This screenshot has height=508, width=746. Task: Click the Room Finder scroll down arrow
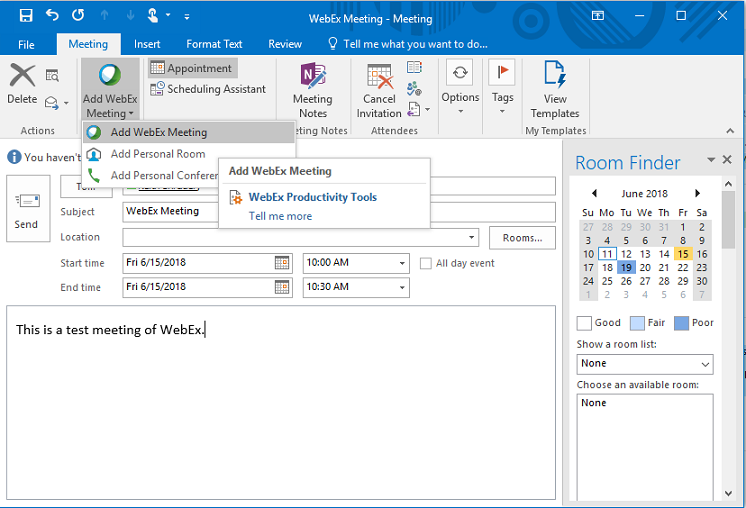coord(728,493)
